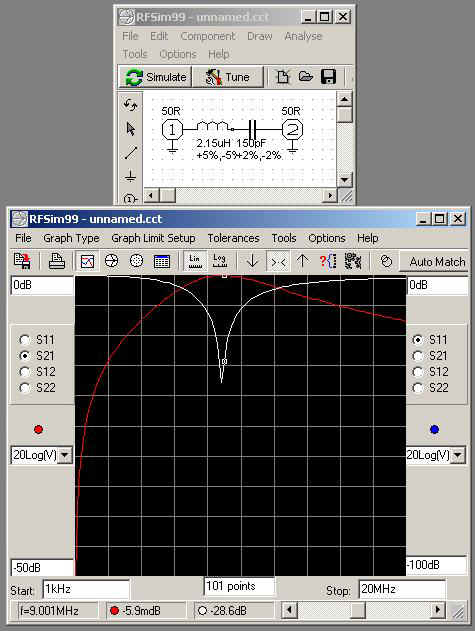The image size is (475, 631).
Task: Open Tolerances menu in graph window
Action: point(233,238)
